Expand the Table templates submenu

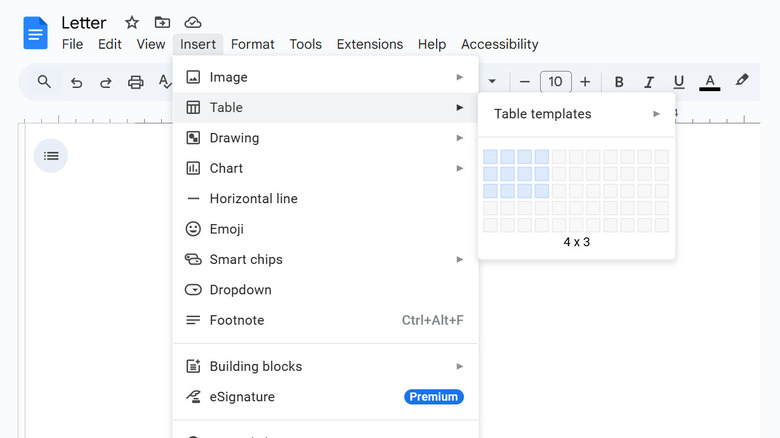click(576, 114)
